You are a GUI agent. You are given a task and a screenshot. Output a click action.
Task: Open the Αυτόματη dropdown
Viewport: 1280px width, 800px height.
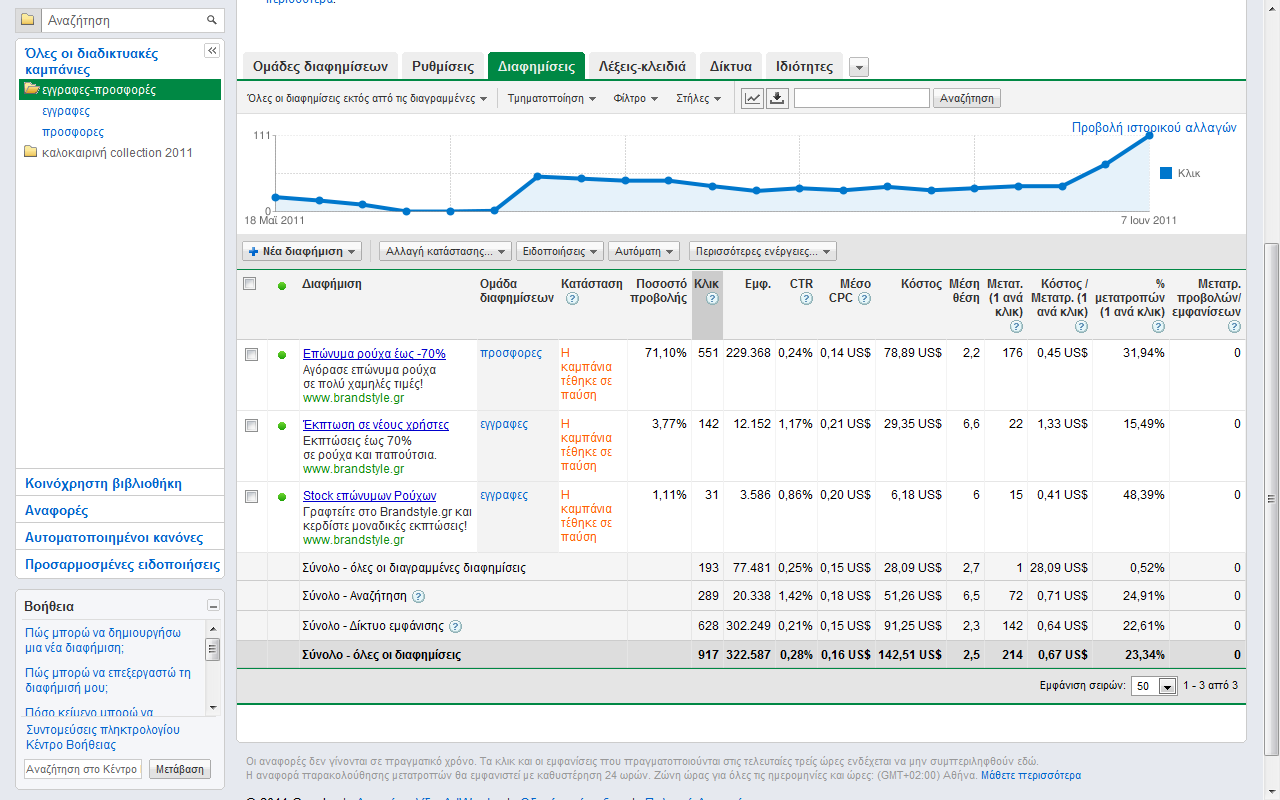pos(644,252)
